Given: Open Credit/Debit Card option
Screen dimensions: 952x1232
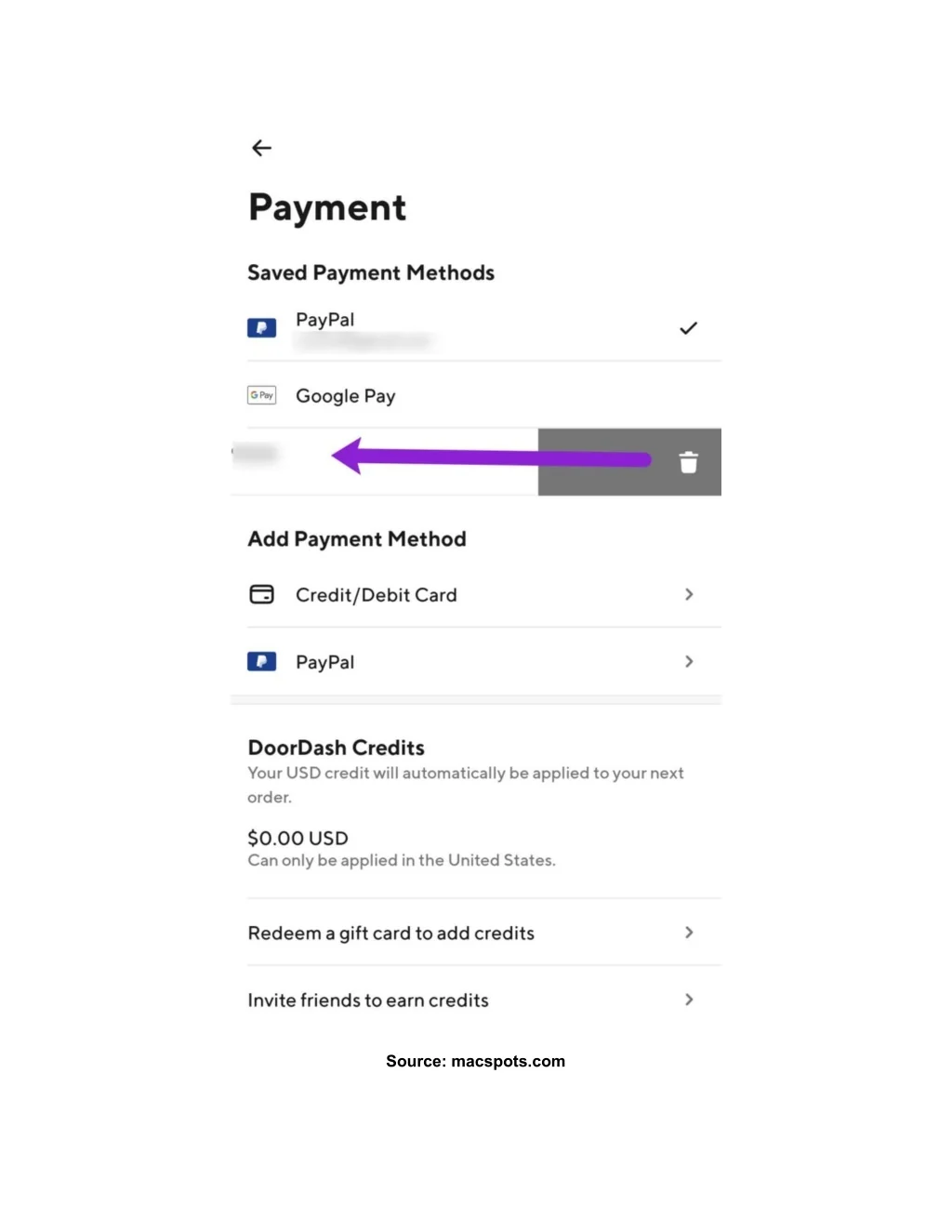Looking at the screenshot, I should click(x=377, y=595).
